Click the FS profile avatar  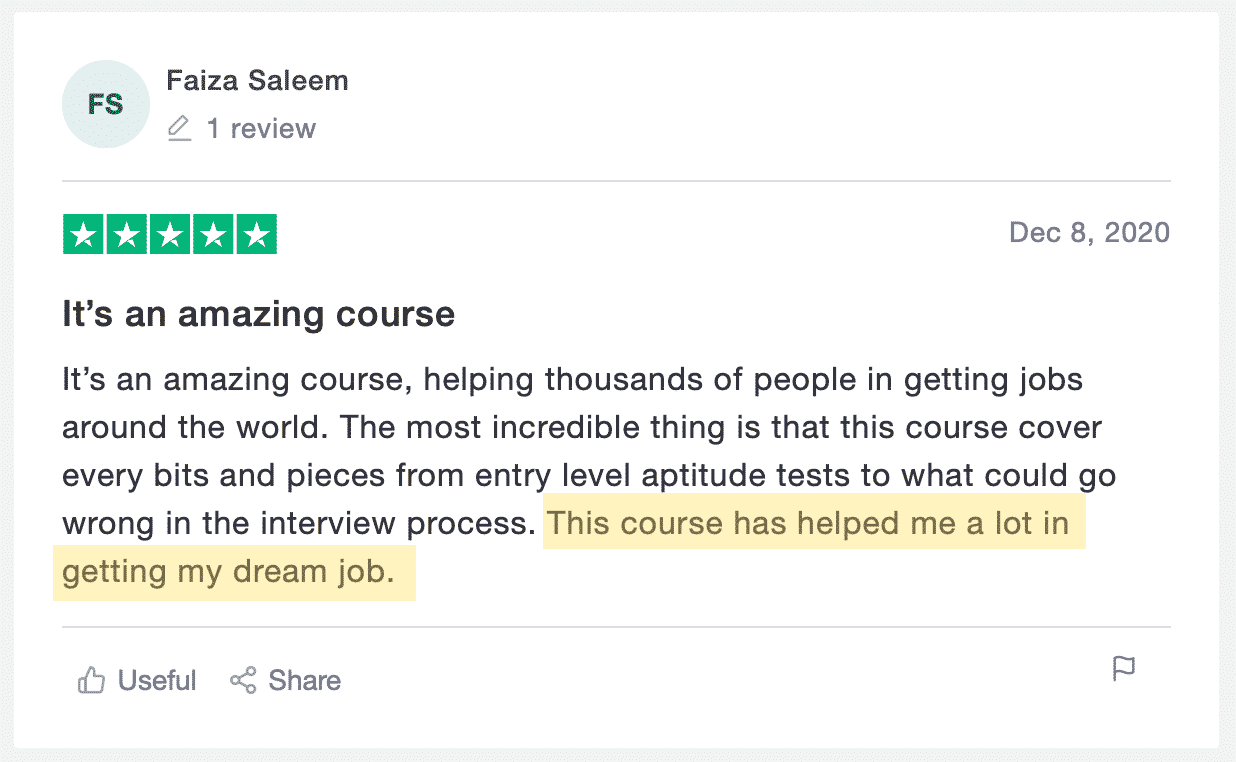pos(104,104)
